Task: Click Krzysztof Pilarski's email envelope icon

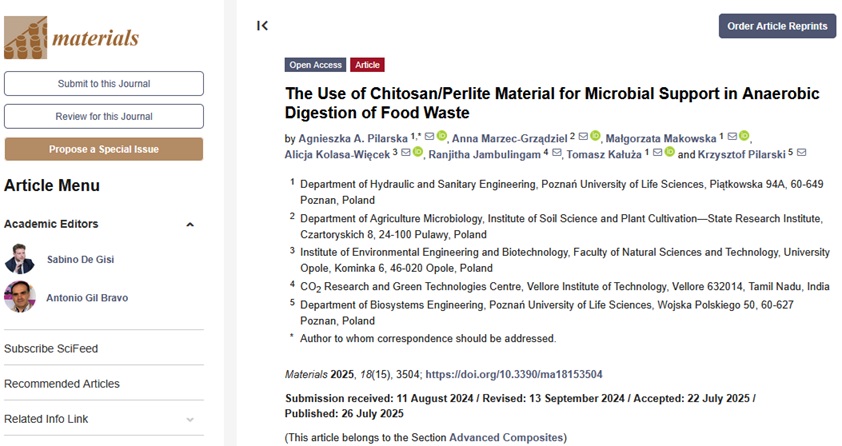Action: [802, 153]
